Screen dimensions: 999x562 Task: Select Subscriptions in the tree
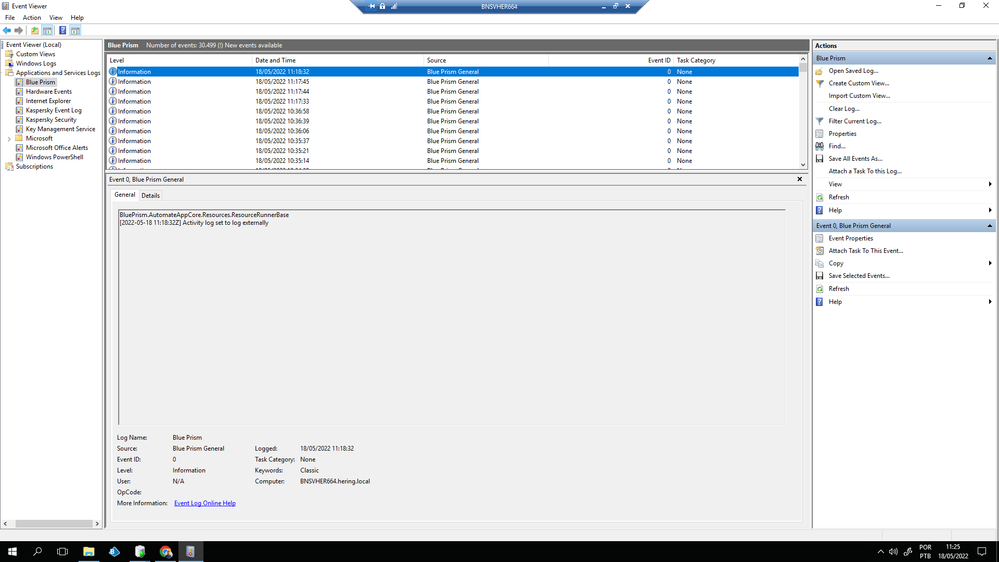click(x=34, y=166)
